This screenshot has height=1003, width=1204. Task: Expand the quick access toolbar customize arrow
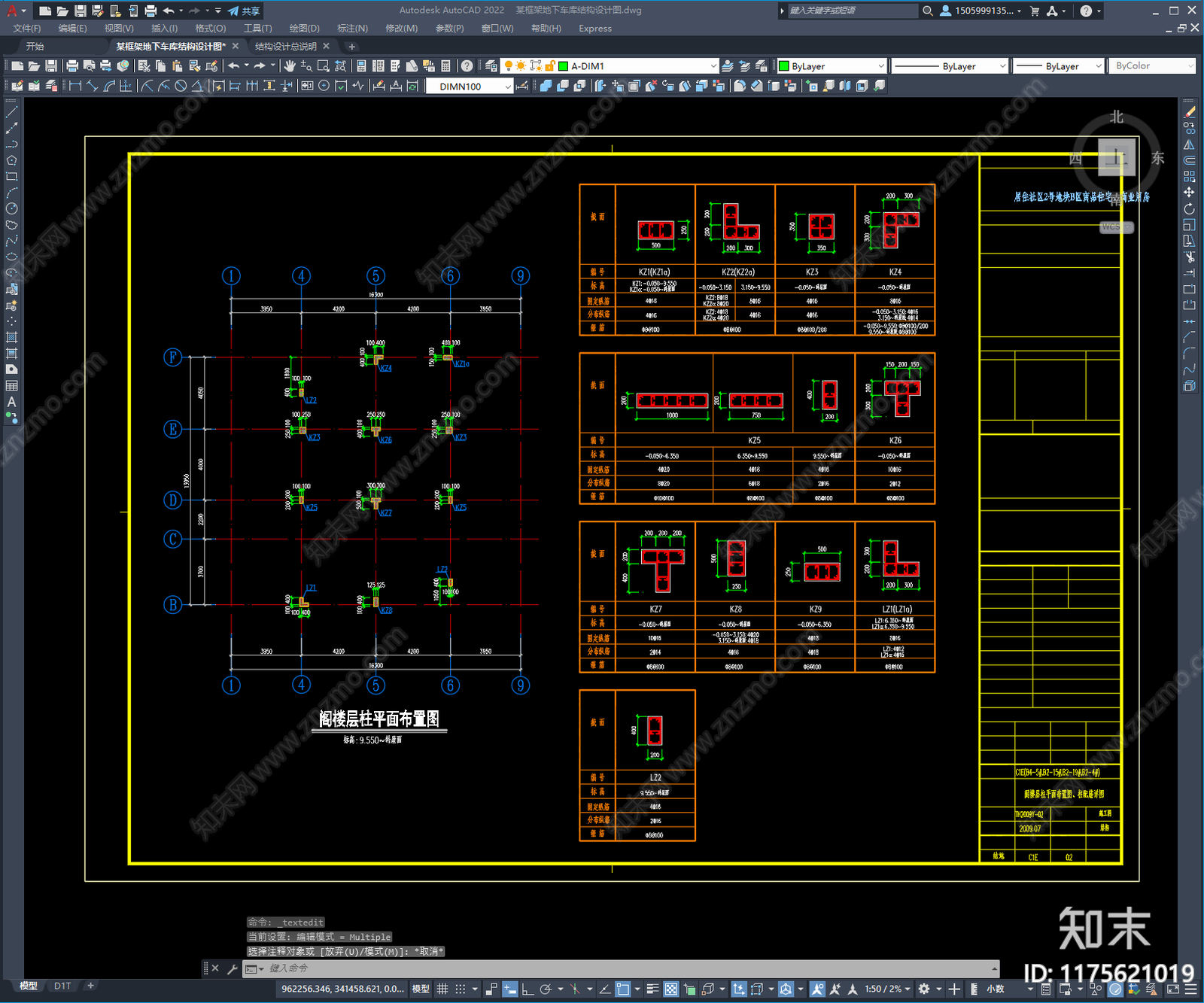pyautogui.click(x=217, y=11)
